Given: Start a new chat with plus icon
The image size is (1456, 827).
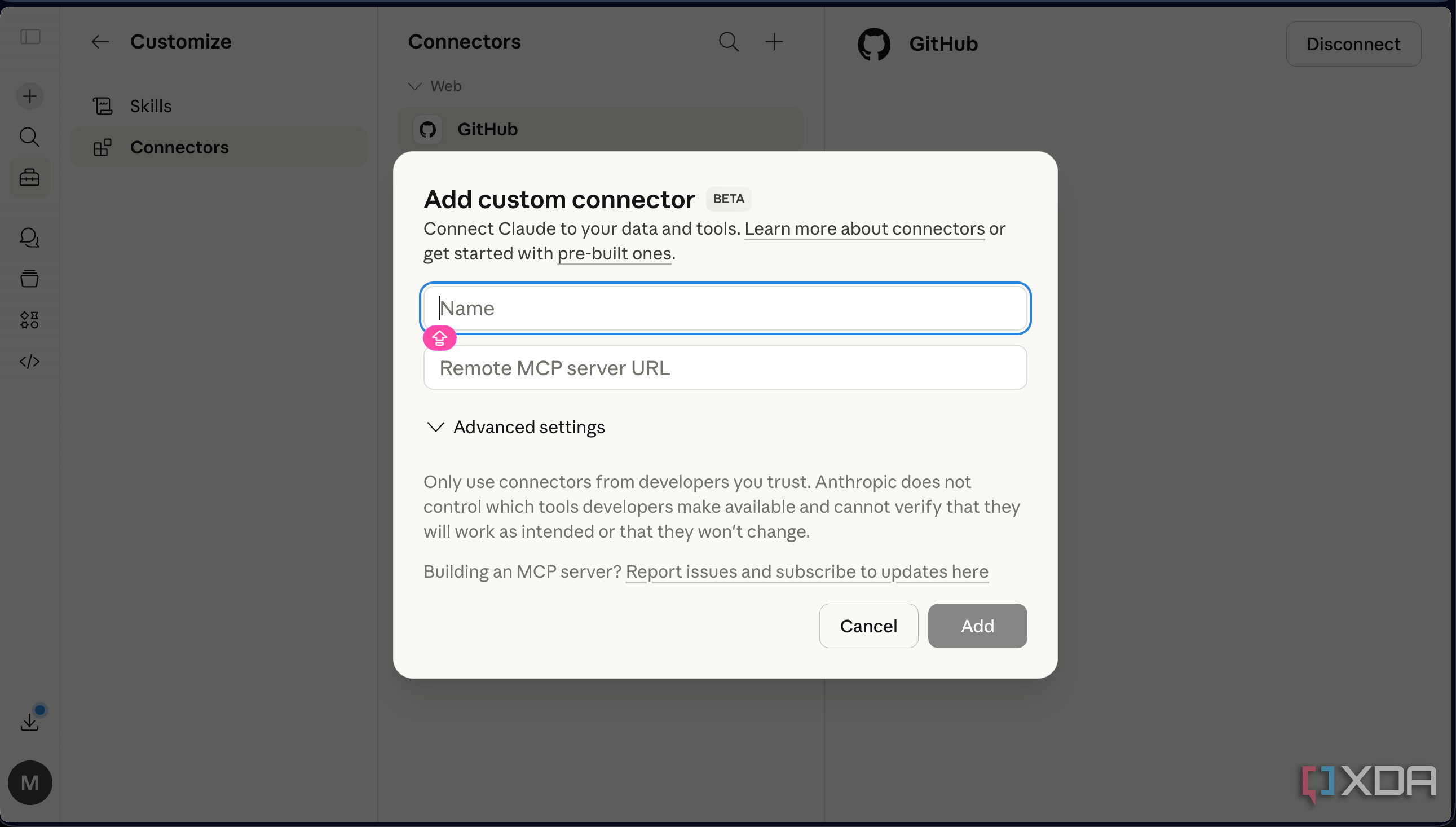Looking at the screenshot, I should (x=29, y=96).
